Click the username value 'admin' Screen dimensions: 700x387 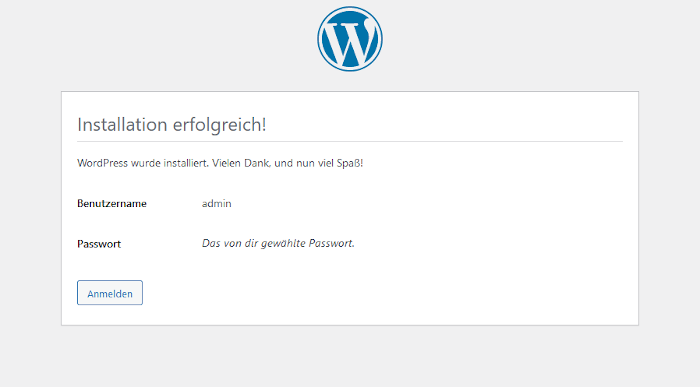pos(217,204)
